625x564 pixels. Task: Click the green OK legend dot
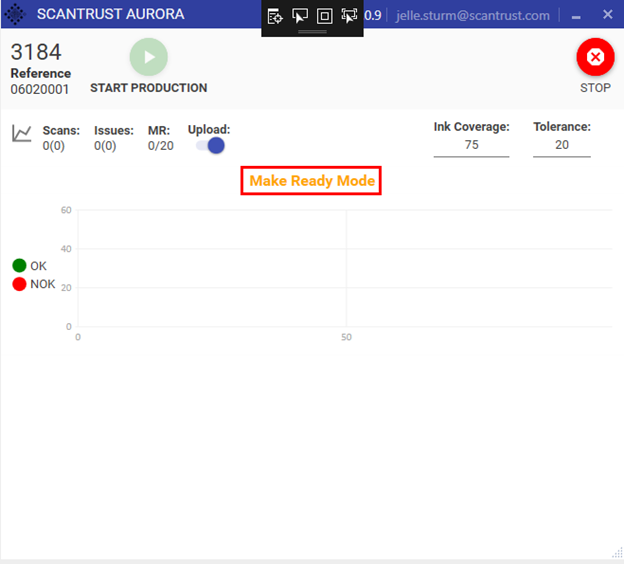click(19, 265)
